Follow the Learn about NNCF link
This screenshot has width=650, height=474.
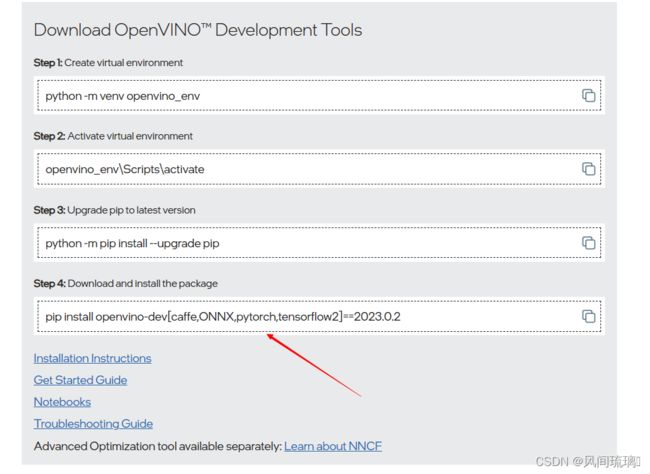(x=333, y=446)
